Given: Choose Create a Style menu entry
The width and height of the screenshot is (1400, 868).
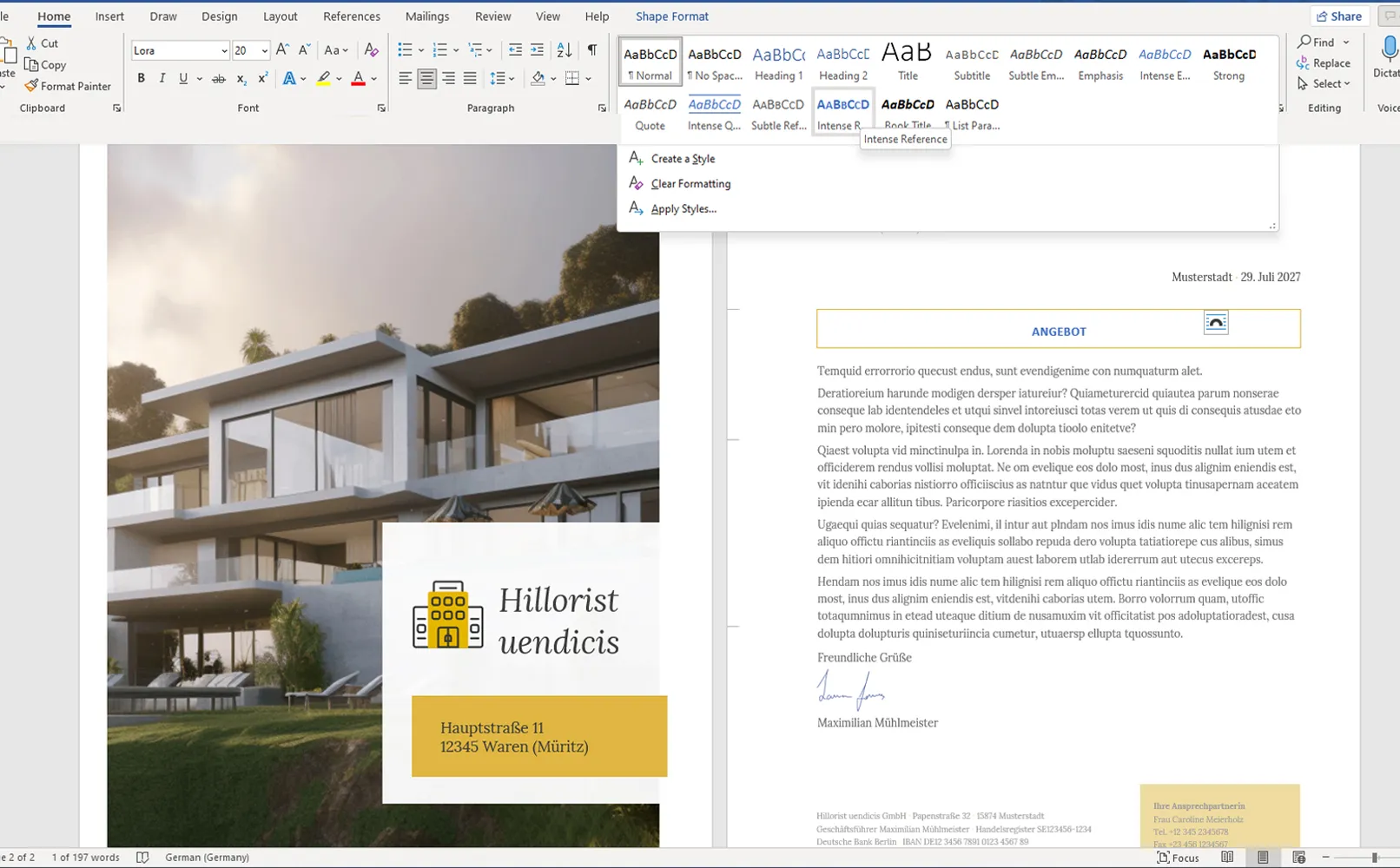Looking at the screenshot, I should pyautogui.click(x=683, y=159).
